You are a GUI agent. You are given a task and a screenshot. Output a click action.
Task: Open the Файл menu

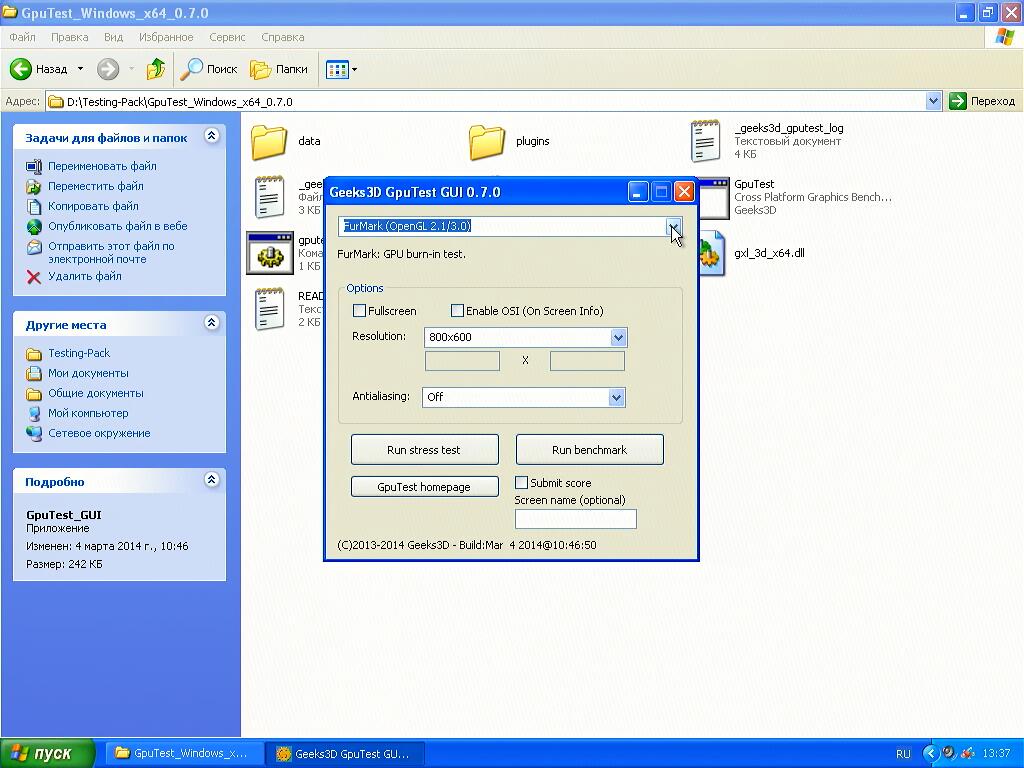pos(22,37)
